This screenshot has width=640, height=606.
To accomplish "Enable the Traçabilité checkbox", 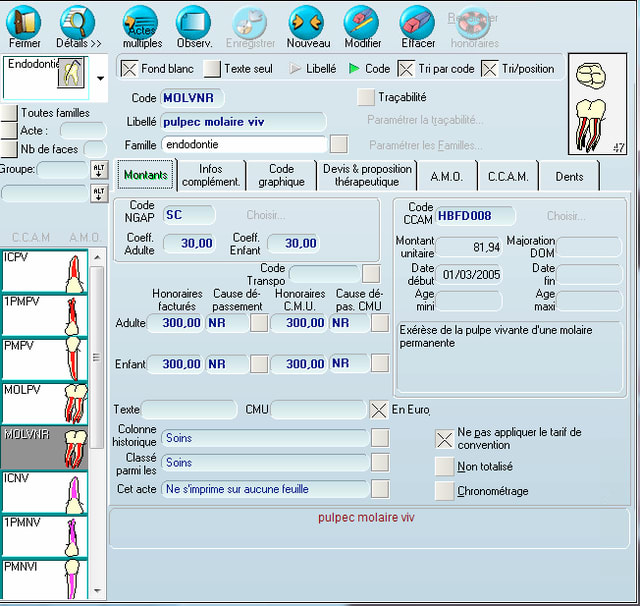I will coord(365,97).
